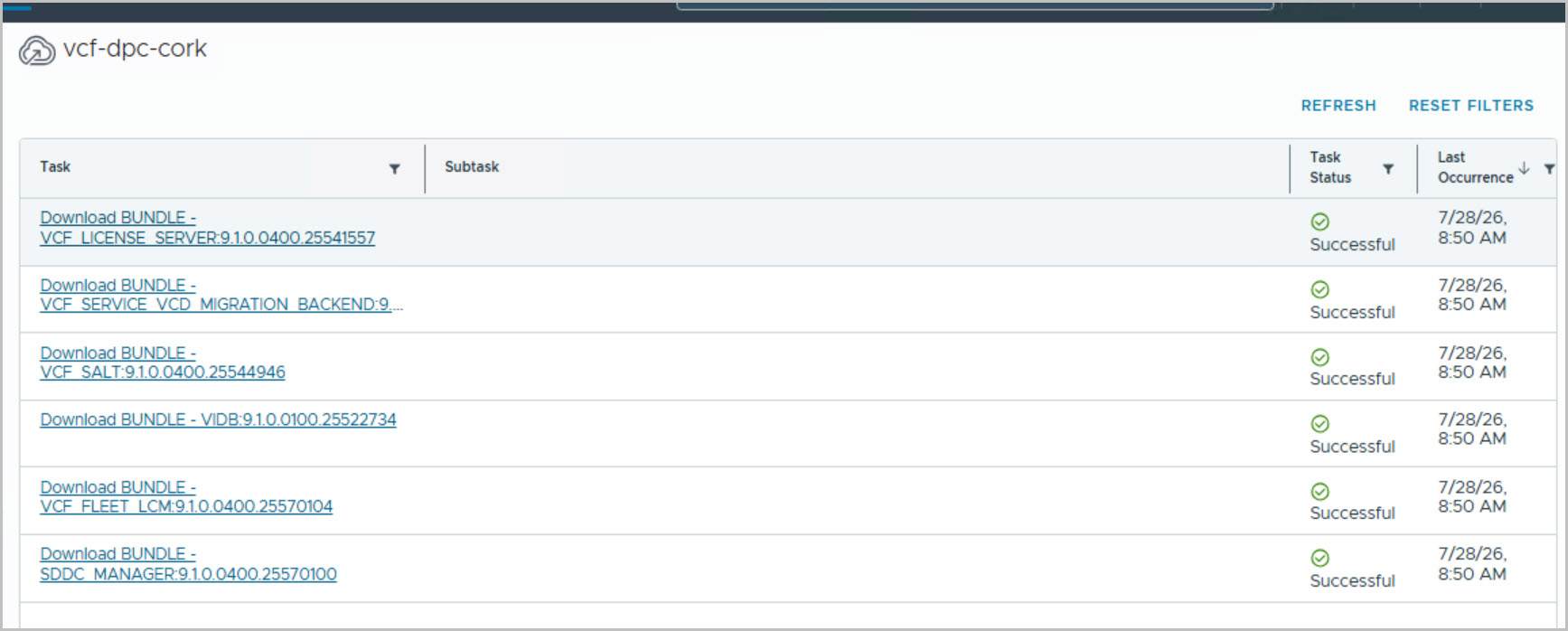
Task: Click the Task Status column header
Action: tap(1330, 167)
